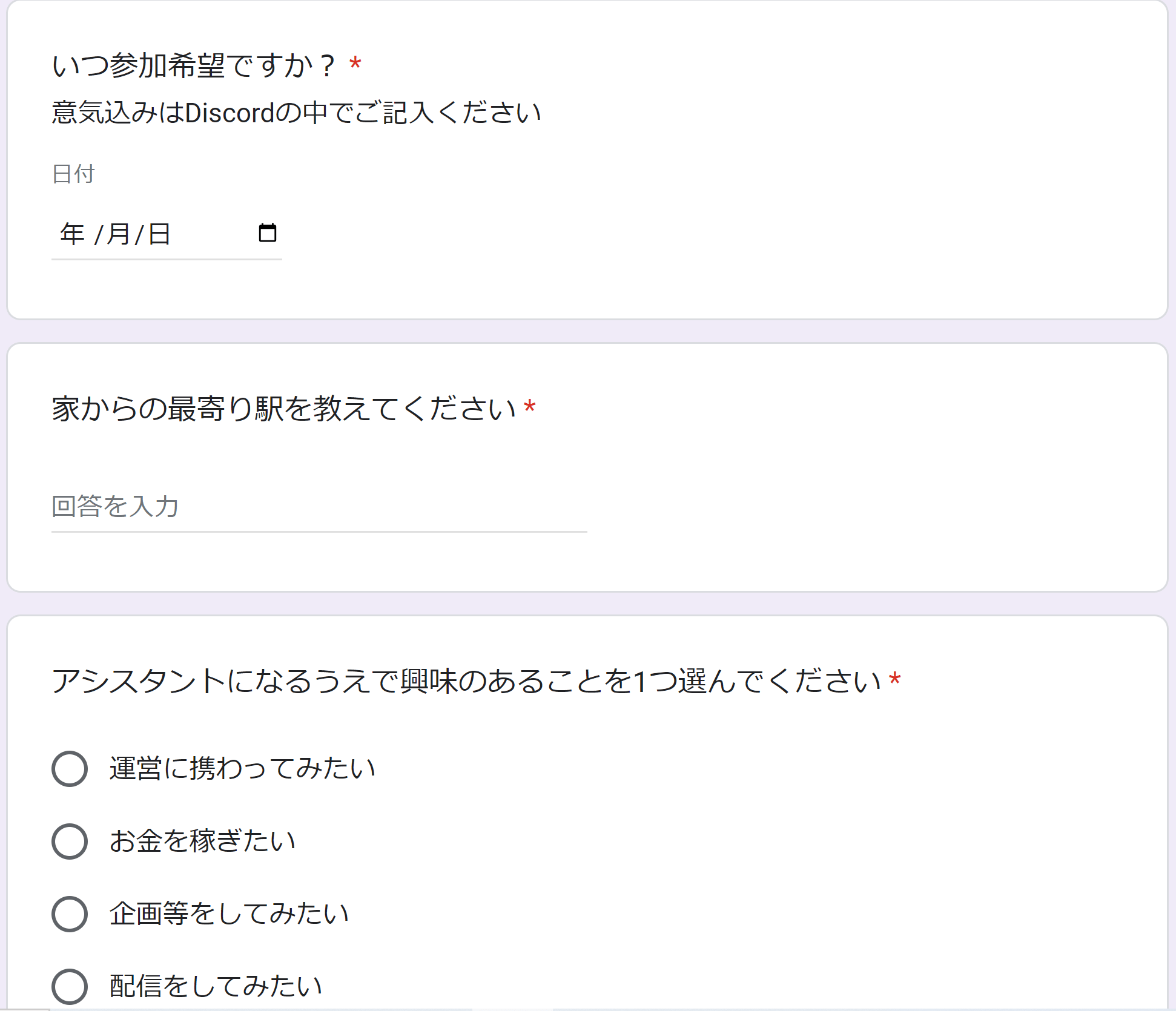The height and width of the screenshot is (1011, 1176).
Task: Open the calendar date picker icon
Action: (x=268, y=232)
